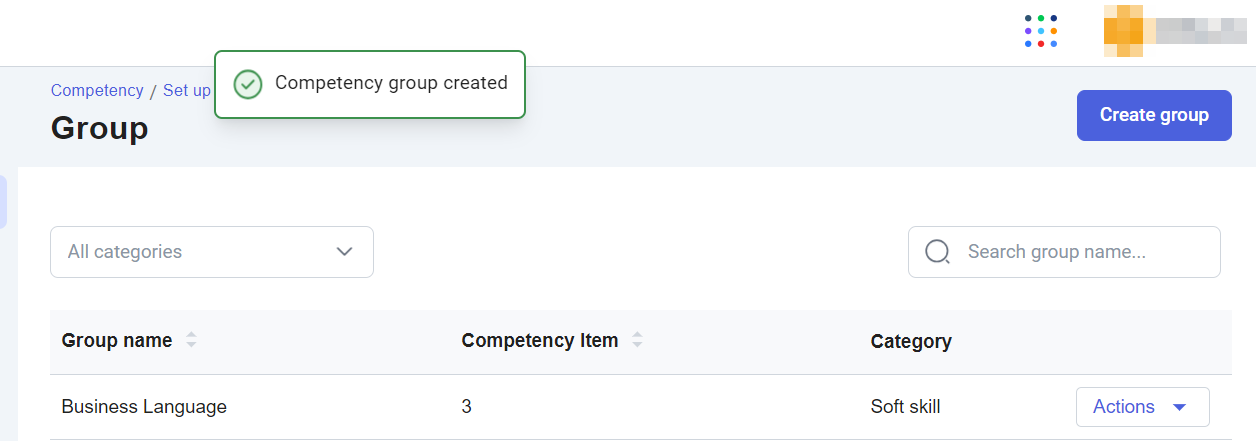The height and width of the screenshot is (441, 1256).
Task: Click the blurred username beside the avatar
Action: pos(1200,31)
